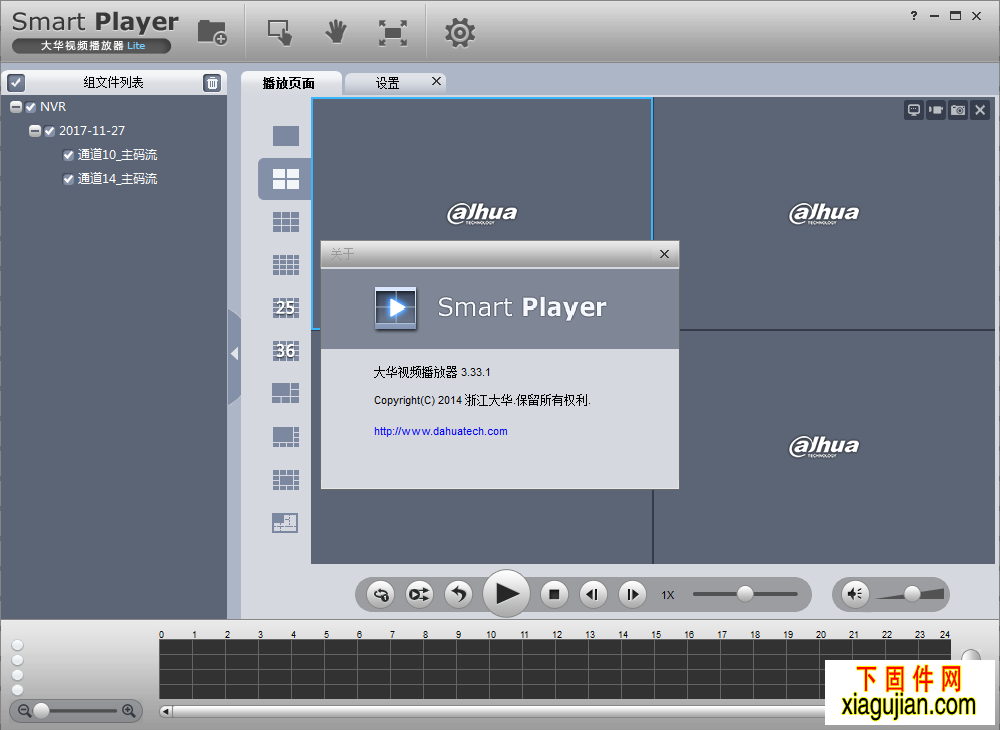Select the bottom-right video pane
Image resolution: width=1000 pixels, height=730 pixels.
click(x=824, y=447)
